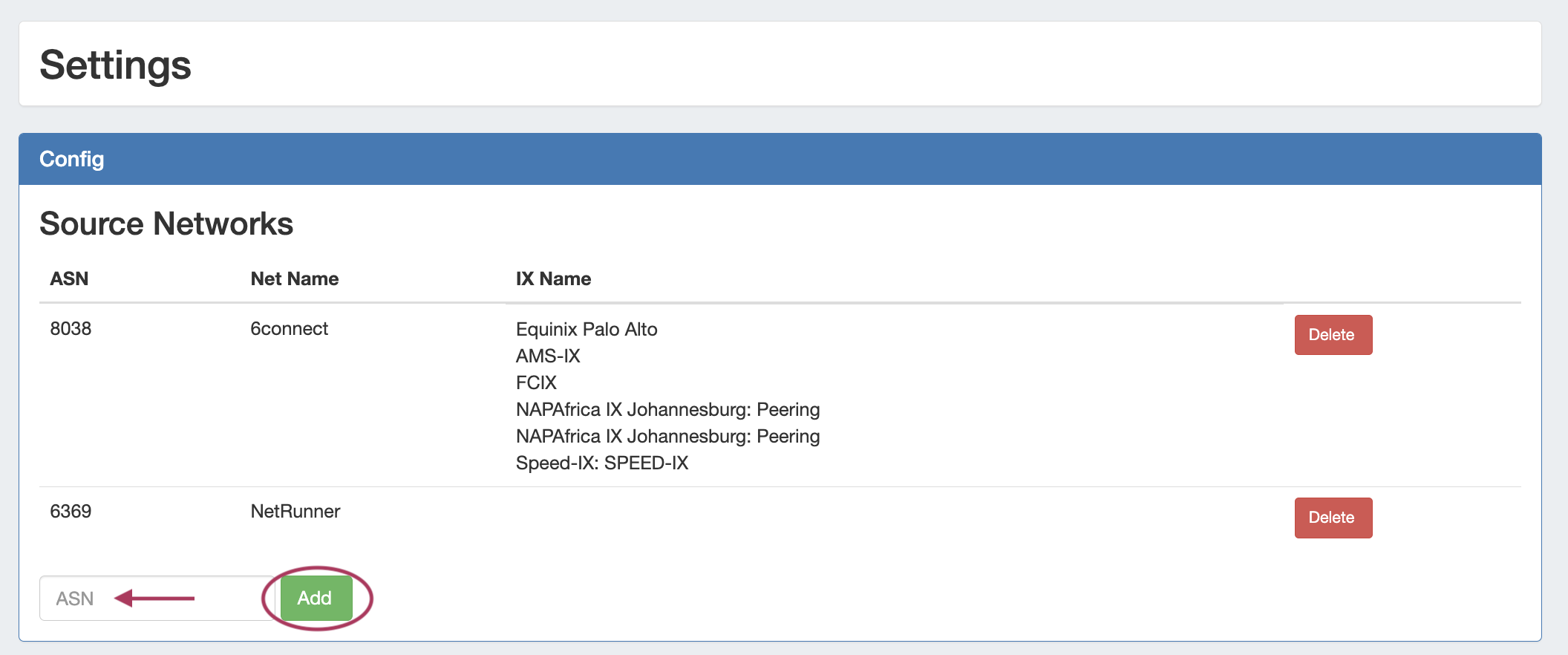Click the IX Name column header

(553, 279)
